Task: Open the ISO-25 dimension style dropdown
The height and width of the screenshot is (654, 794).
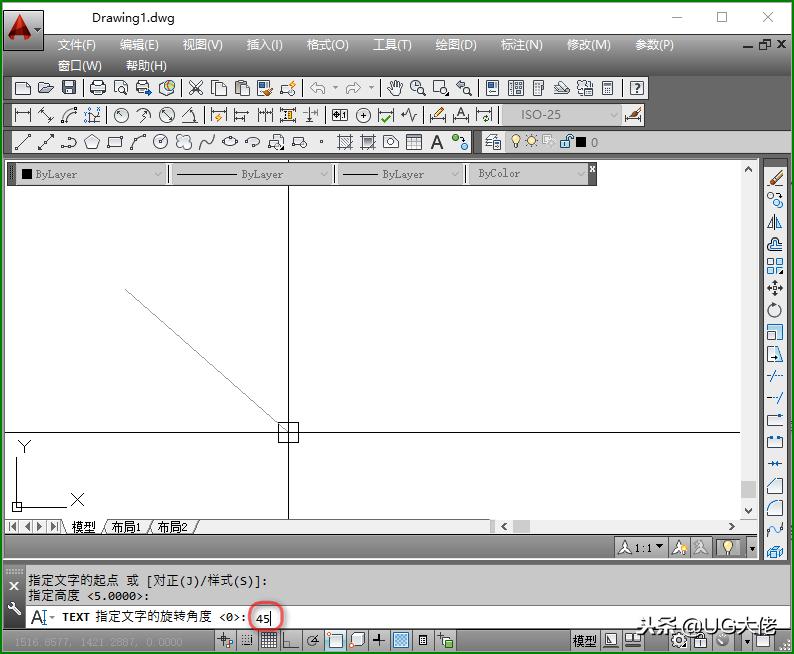Action: coord(561,115)
